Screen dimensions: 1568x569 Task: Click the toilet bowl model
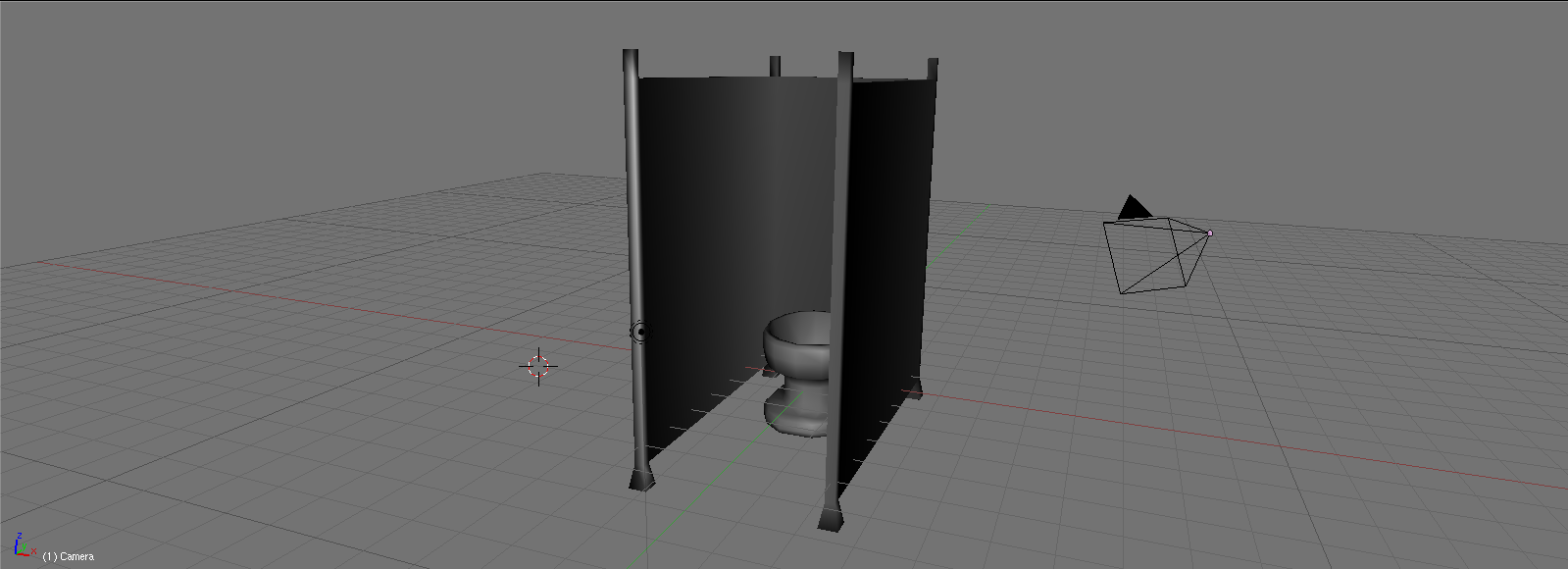coord(799,373)
